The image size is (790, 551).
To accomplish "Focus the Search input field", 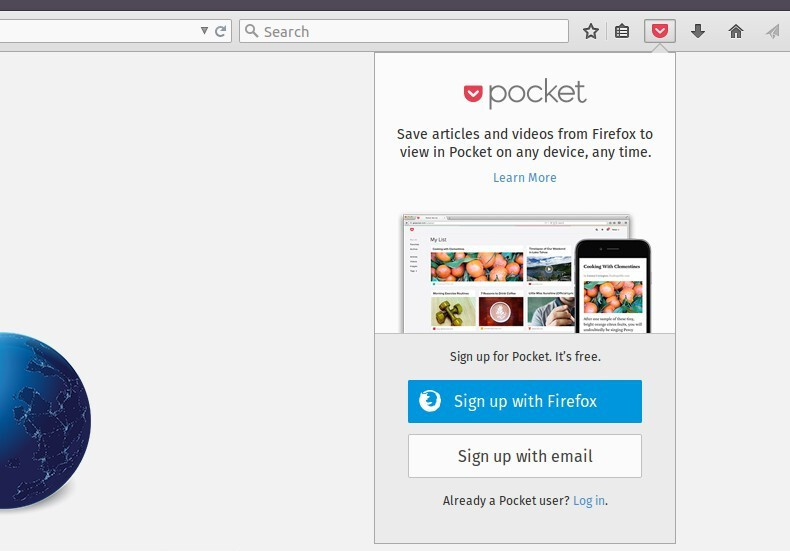I will point(404,31).
